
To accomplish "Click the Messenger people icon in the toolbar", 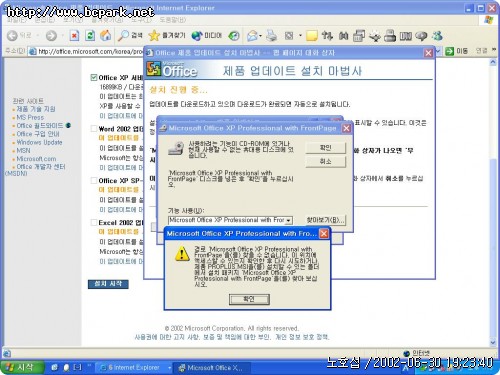I will 437,36.
